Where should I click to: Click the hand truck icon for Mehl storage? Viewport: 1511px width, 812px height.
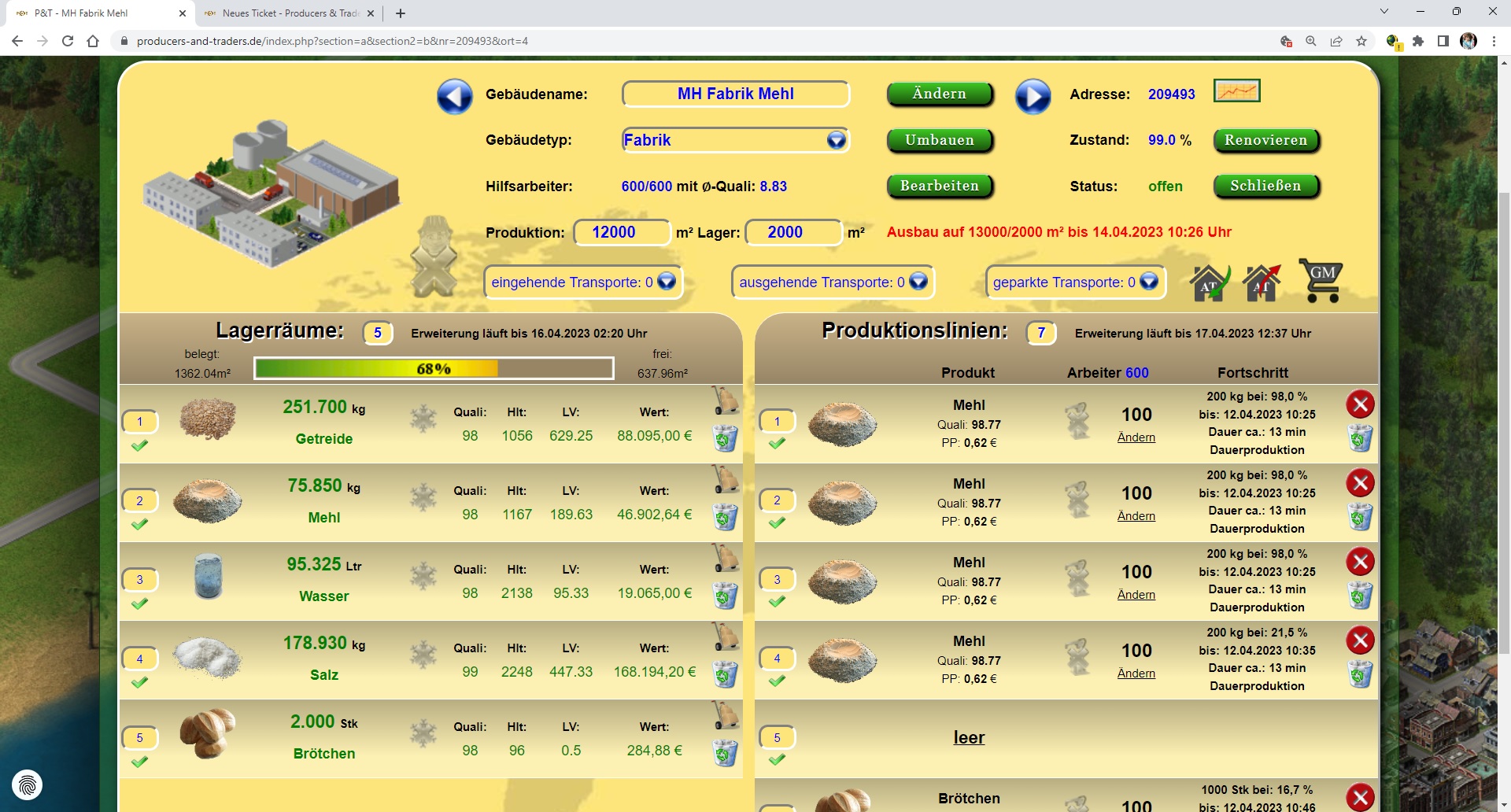(x=726, y=479)
